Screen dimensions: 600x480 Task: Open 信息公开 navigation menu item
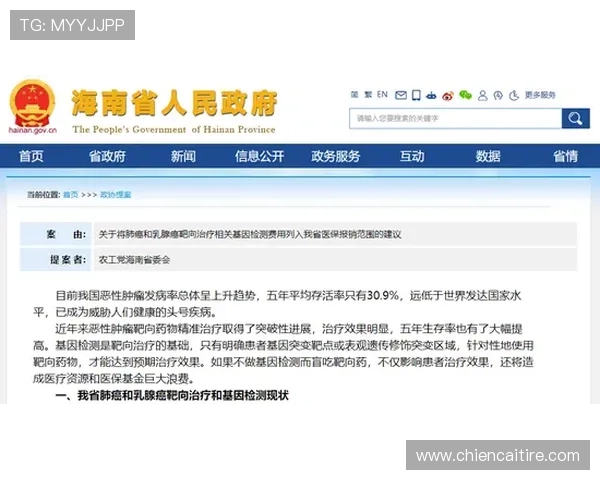click(259, 156)
